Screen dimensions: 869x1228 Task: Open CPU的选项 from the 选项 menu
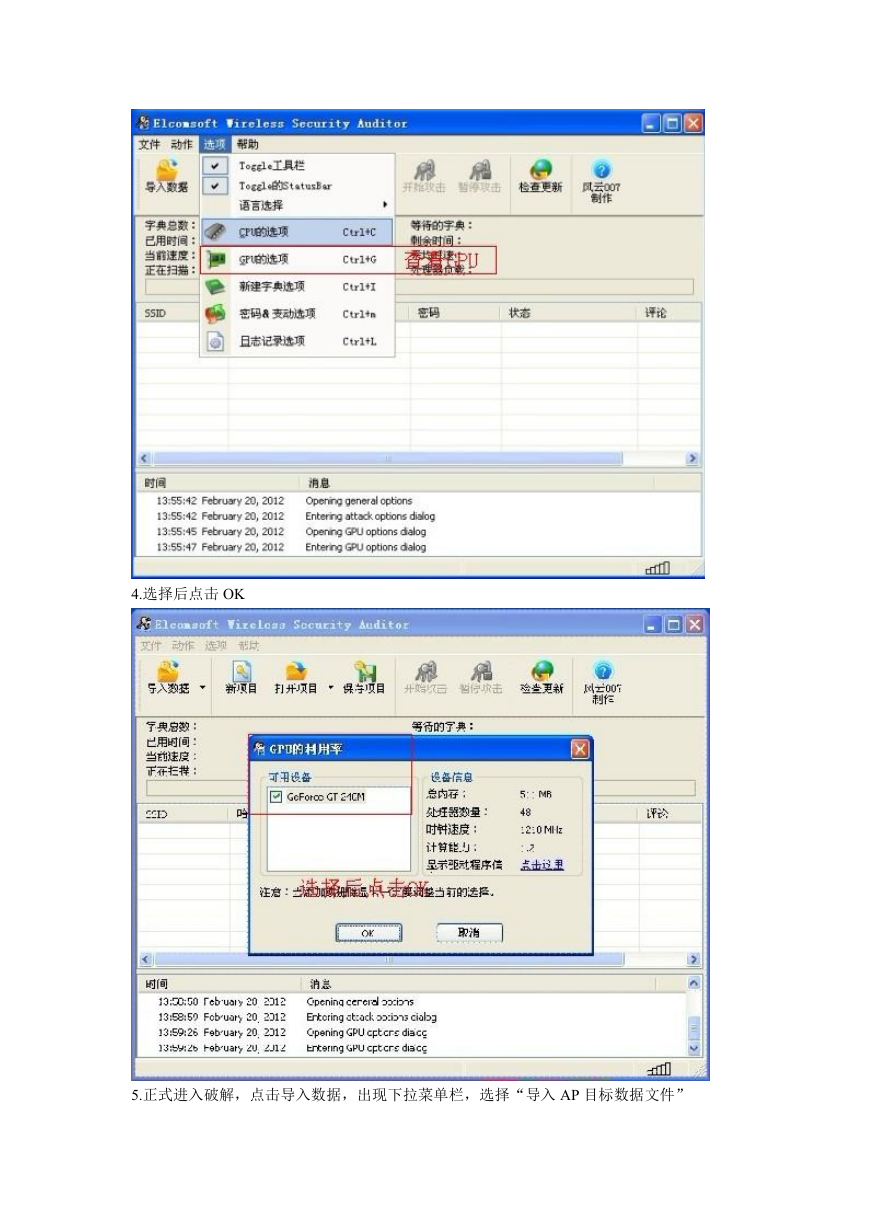coord(298,232)
